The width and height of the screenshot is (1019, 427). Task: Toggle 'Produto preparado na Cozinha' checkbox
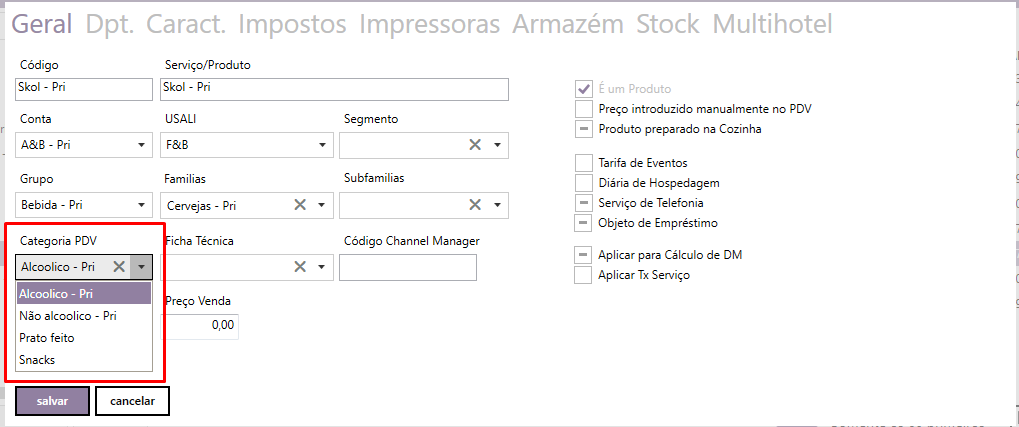(584, 128)
